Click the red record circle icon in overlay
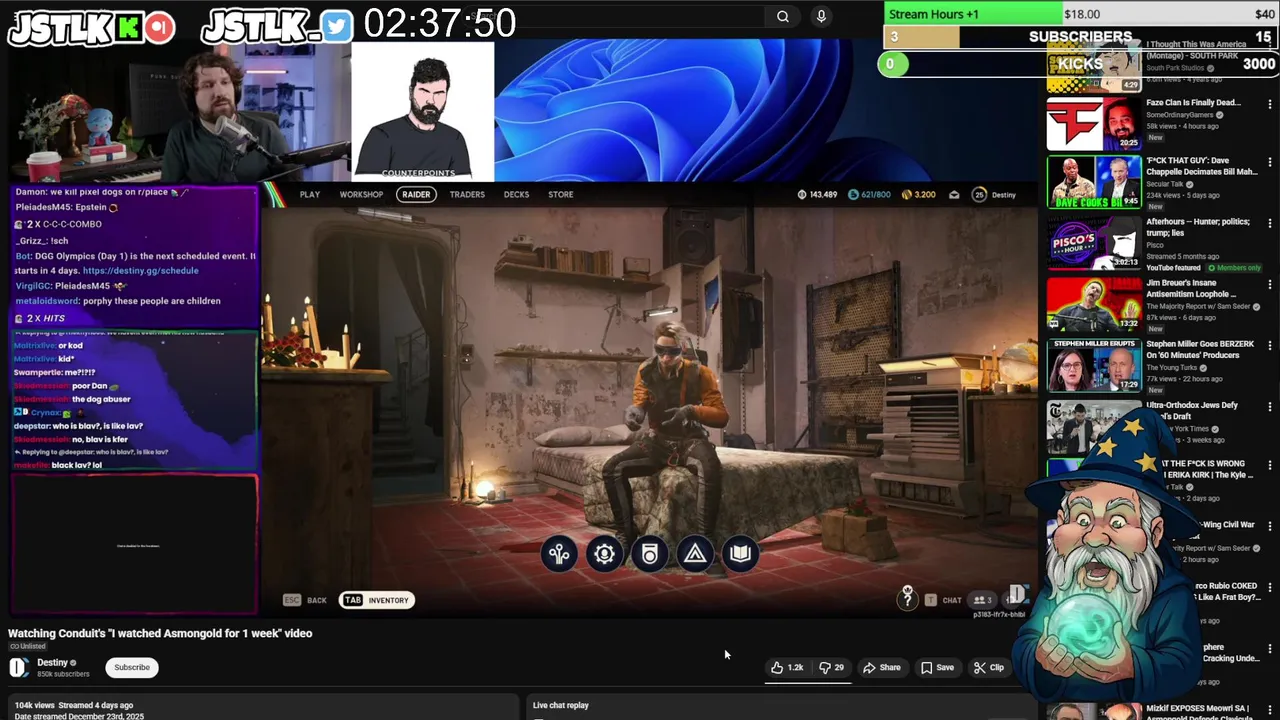 click(159, 28)
